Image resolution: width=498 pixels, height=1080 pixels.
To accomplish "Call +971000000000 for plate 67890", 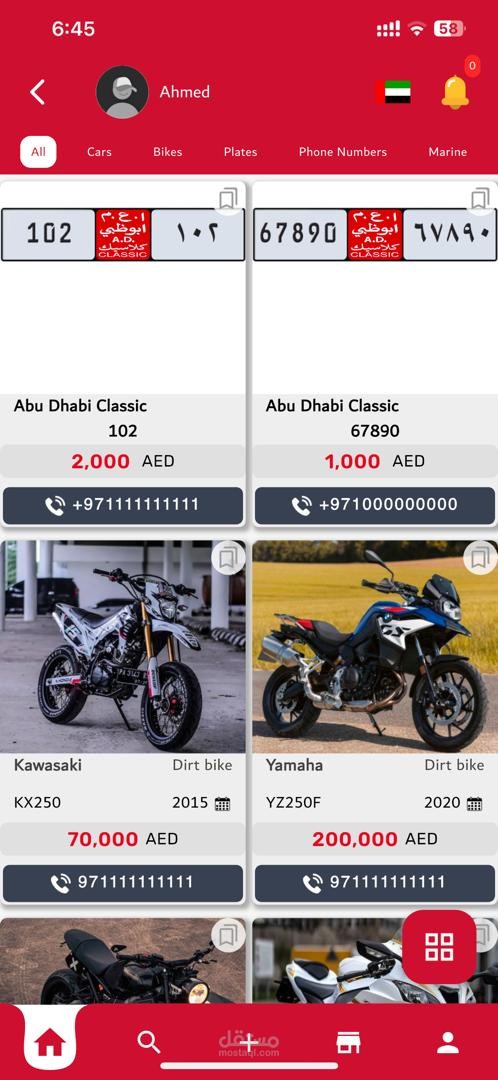I will [x=375, y=505].
